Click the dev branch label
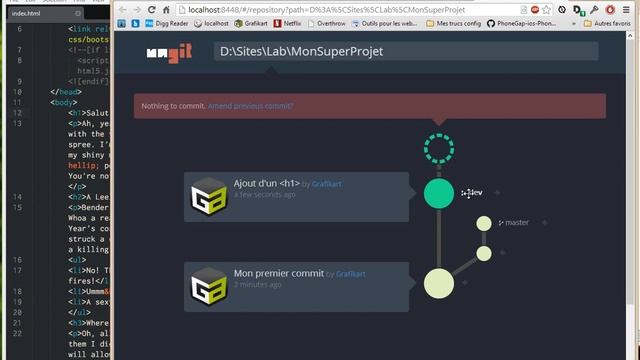This screenshot has width=640, height=360. [x=472, y=193]
